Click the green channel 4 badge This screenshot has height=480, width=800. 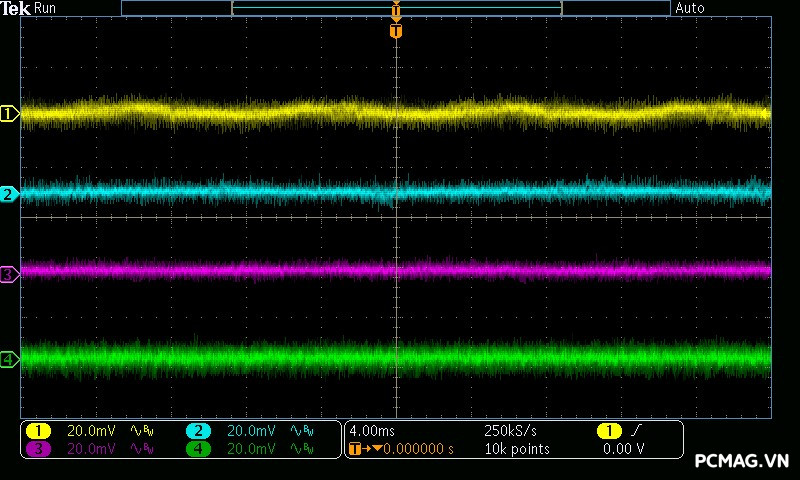point(198,449)
